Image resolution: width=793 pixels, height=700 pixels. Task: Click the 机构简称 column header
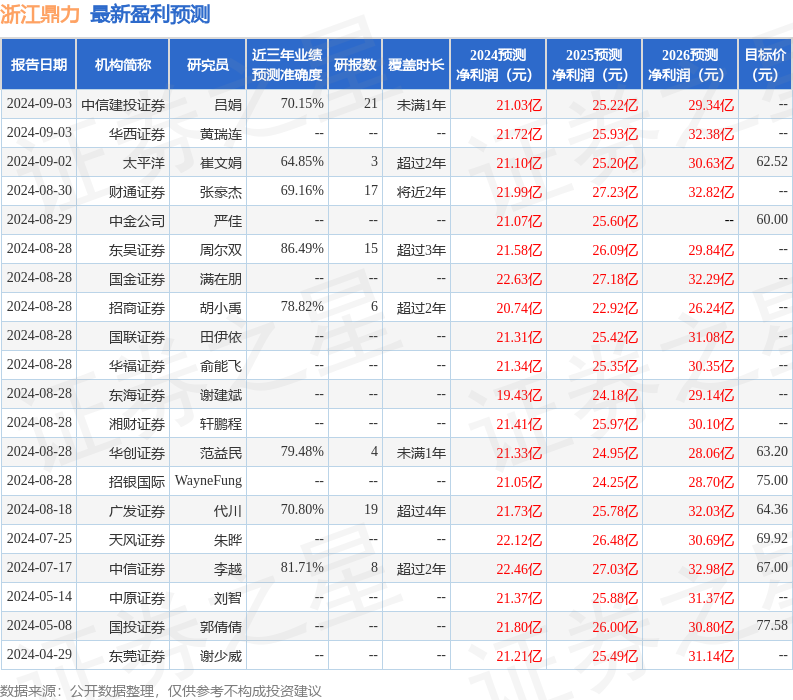[x=122, y=65]
